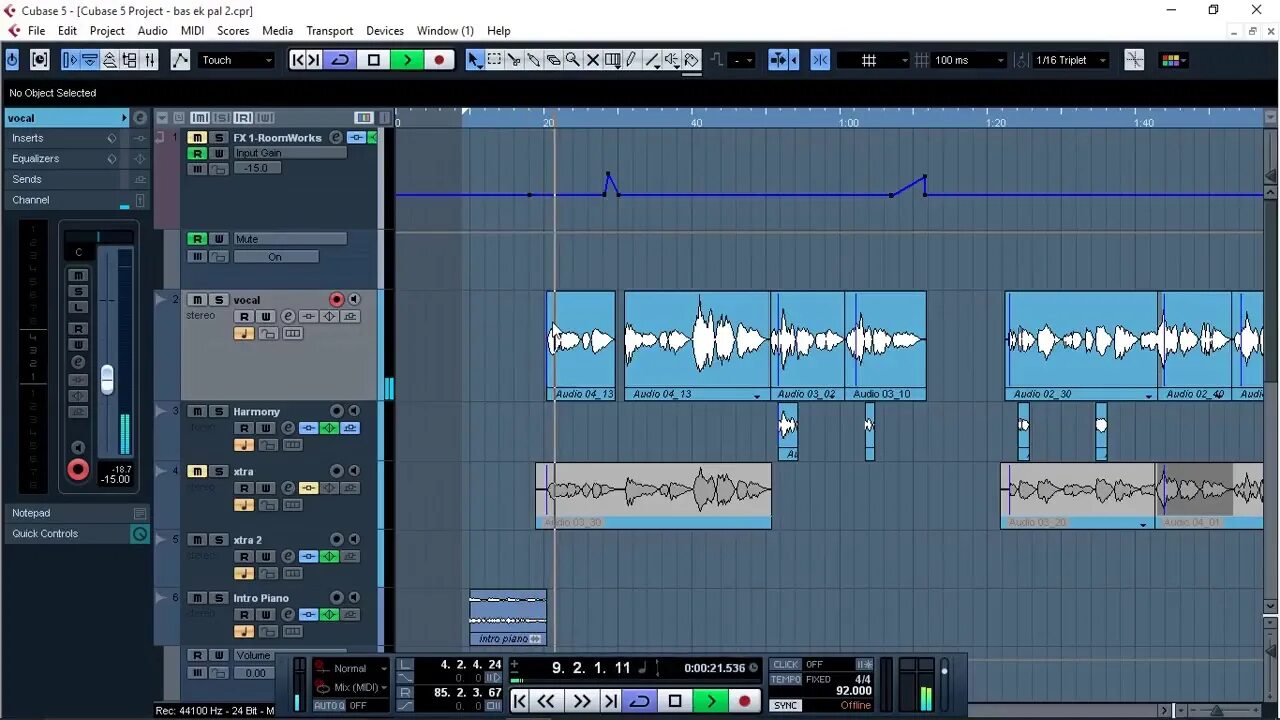Toggle cycle mode in the top toolbar
1280x720 pixels.
341,60
